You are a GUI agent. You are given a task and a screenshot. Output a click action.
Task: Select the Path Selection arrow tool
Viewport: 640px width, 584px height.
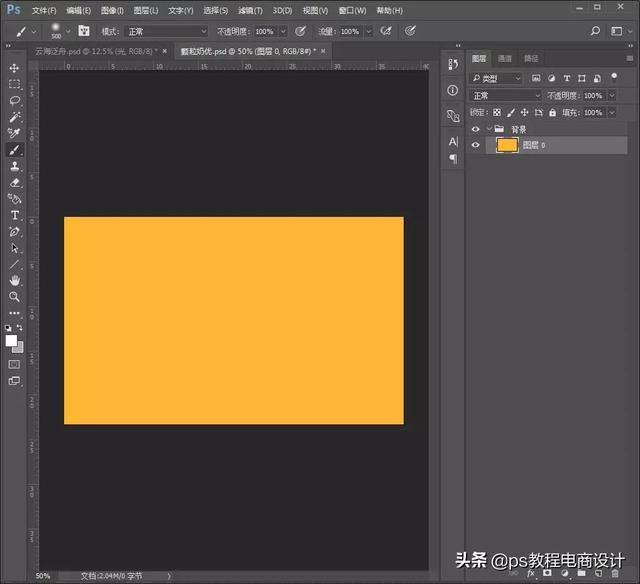pos(14,248)
